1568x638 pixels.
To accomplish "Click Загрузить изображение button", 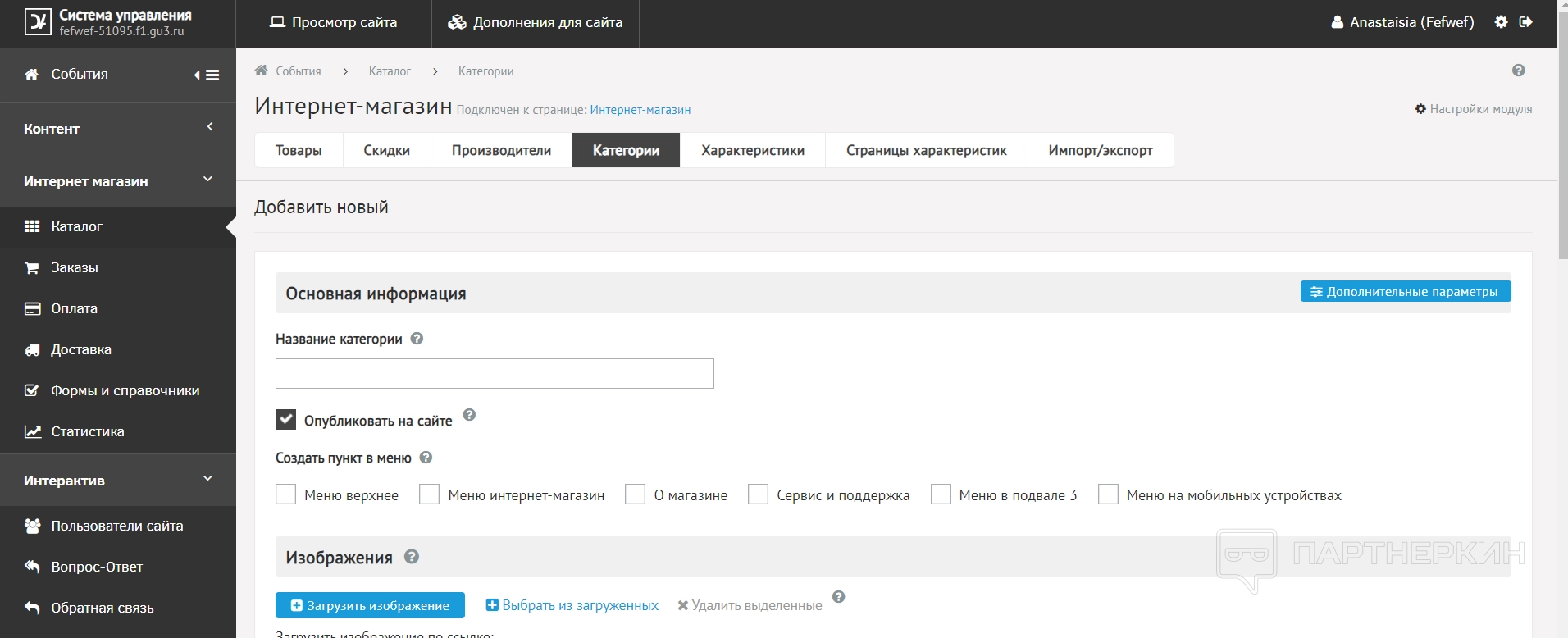I will [370, 605].
